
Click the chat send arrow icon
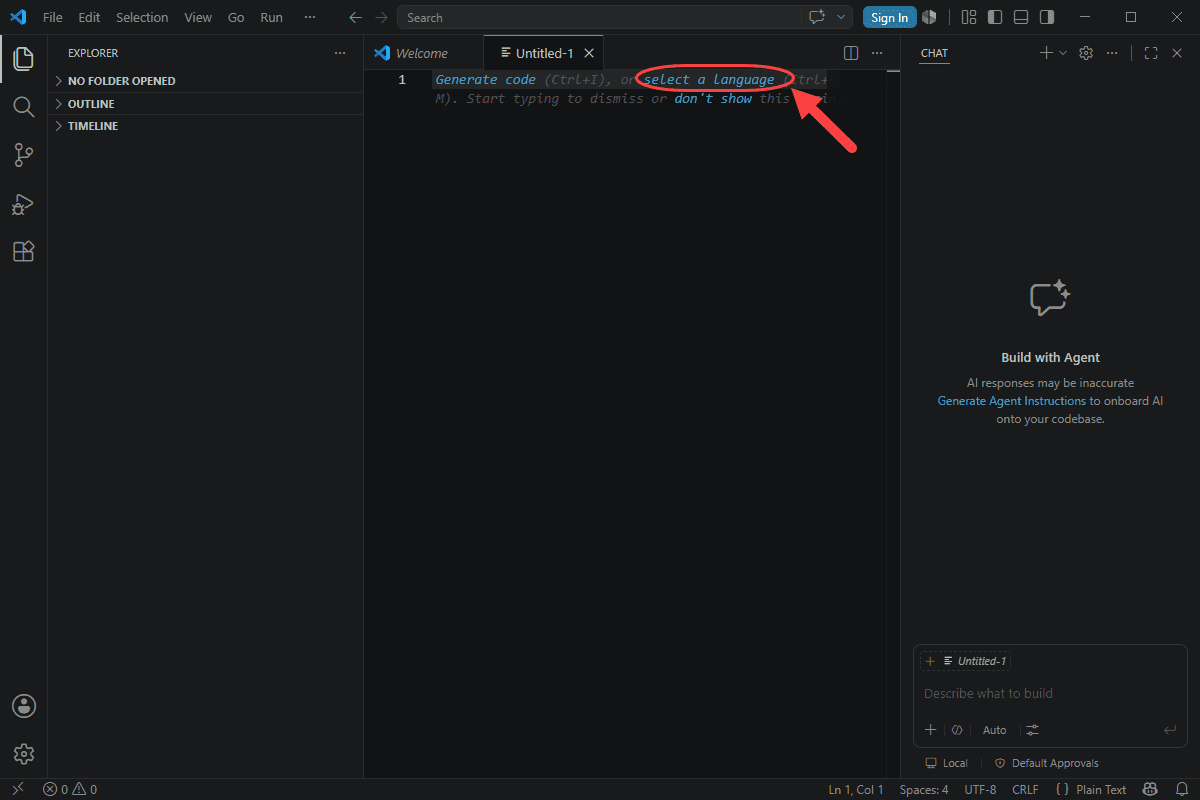[x=1170, y=730]
